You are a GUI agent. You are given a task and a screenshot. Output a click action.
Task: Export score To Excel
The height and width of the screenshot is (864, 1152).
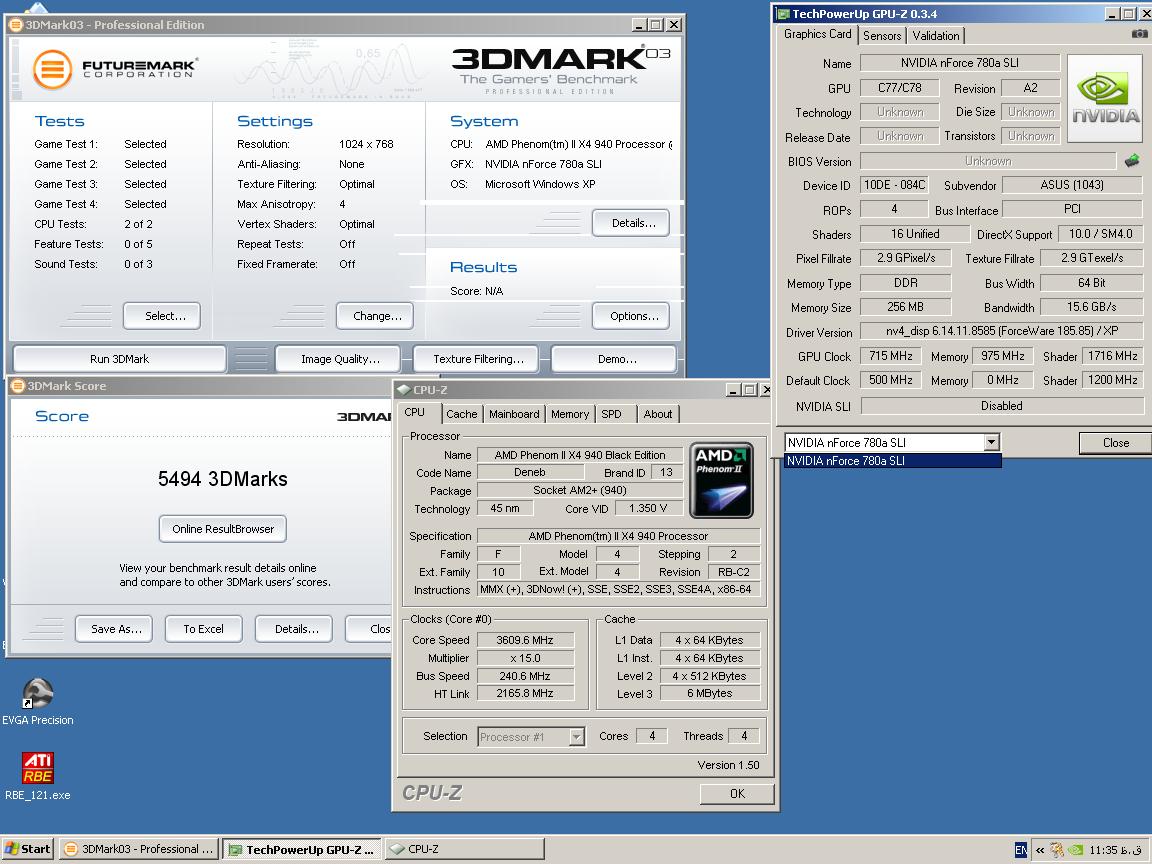[x=204, y=629]
